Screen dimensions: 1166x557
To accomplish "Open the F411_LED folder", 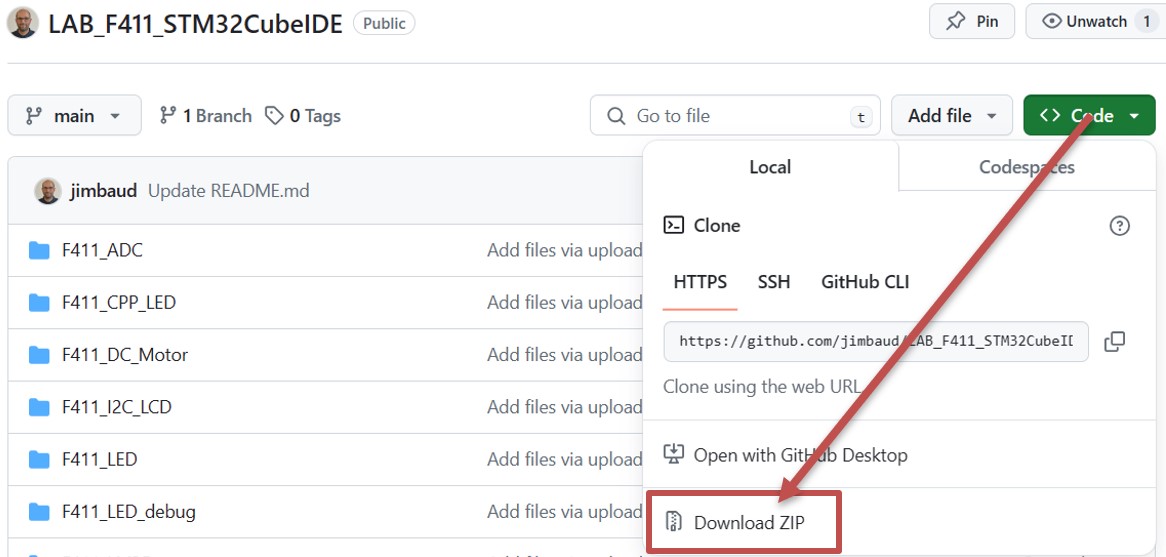I will point(100,460).
